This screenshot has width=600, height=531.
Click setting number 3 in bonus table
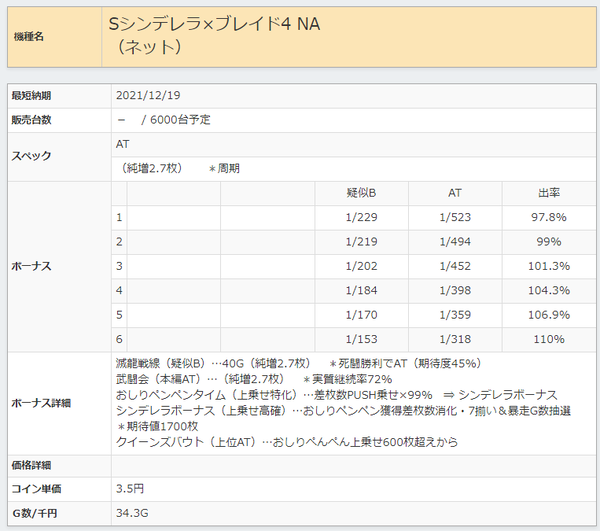click(x=119, y=266)
